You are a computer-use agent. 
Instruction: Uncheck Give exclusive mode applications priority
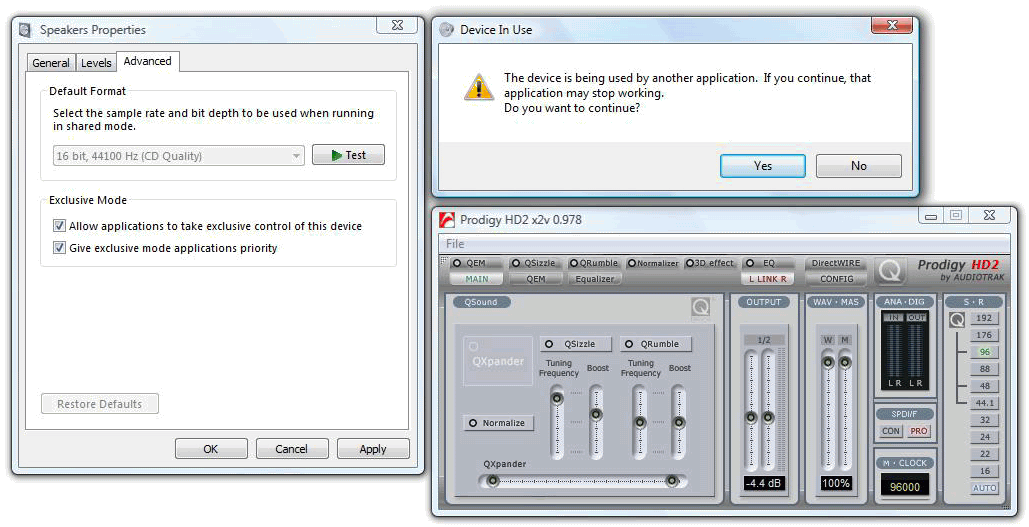59,248
